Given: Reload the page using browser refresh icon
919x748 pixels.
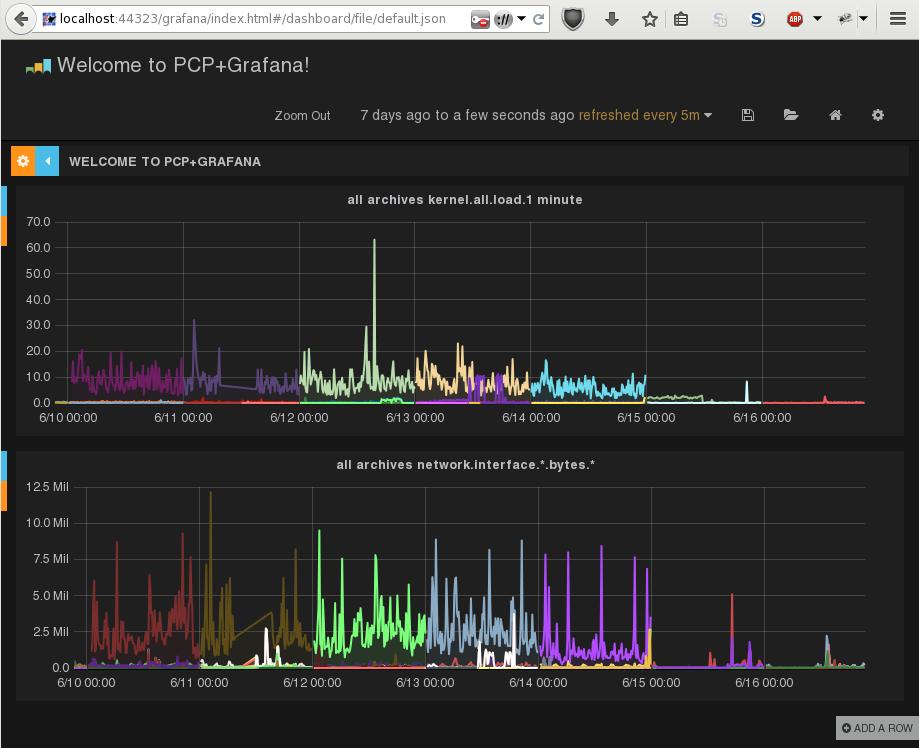Looking at the screenshot, I should pyautogui.click(x=538, y=20).
